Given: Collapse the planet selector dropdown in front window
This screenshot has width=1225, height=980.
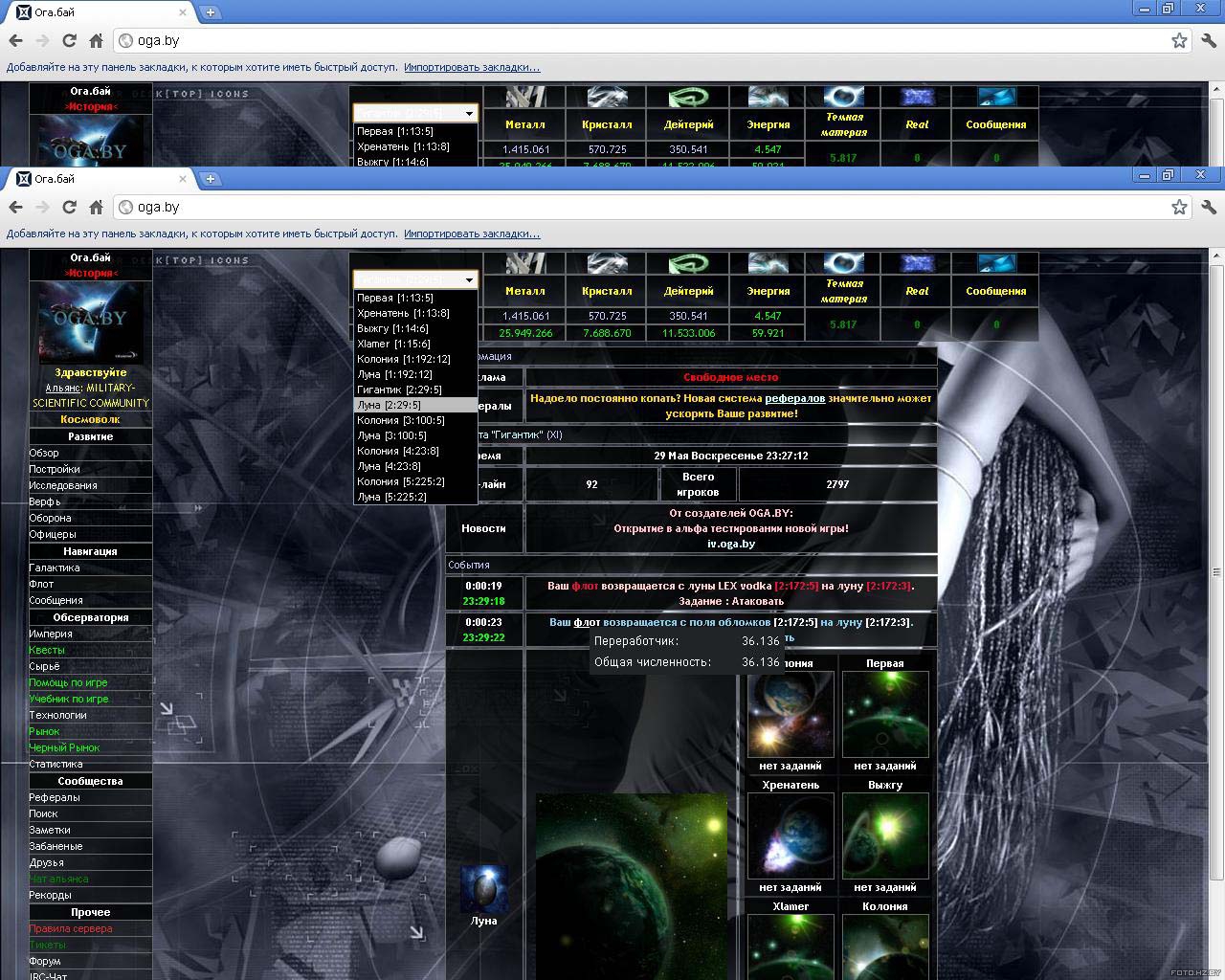Looking at the screenshot, I should click(469, 279).
